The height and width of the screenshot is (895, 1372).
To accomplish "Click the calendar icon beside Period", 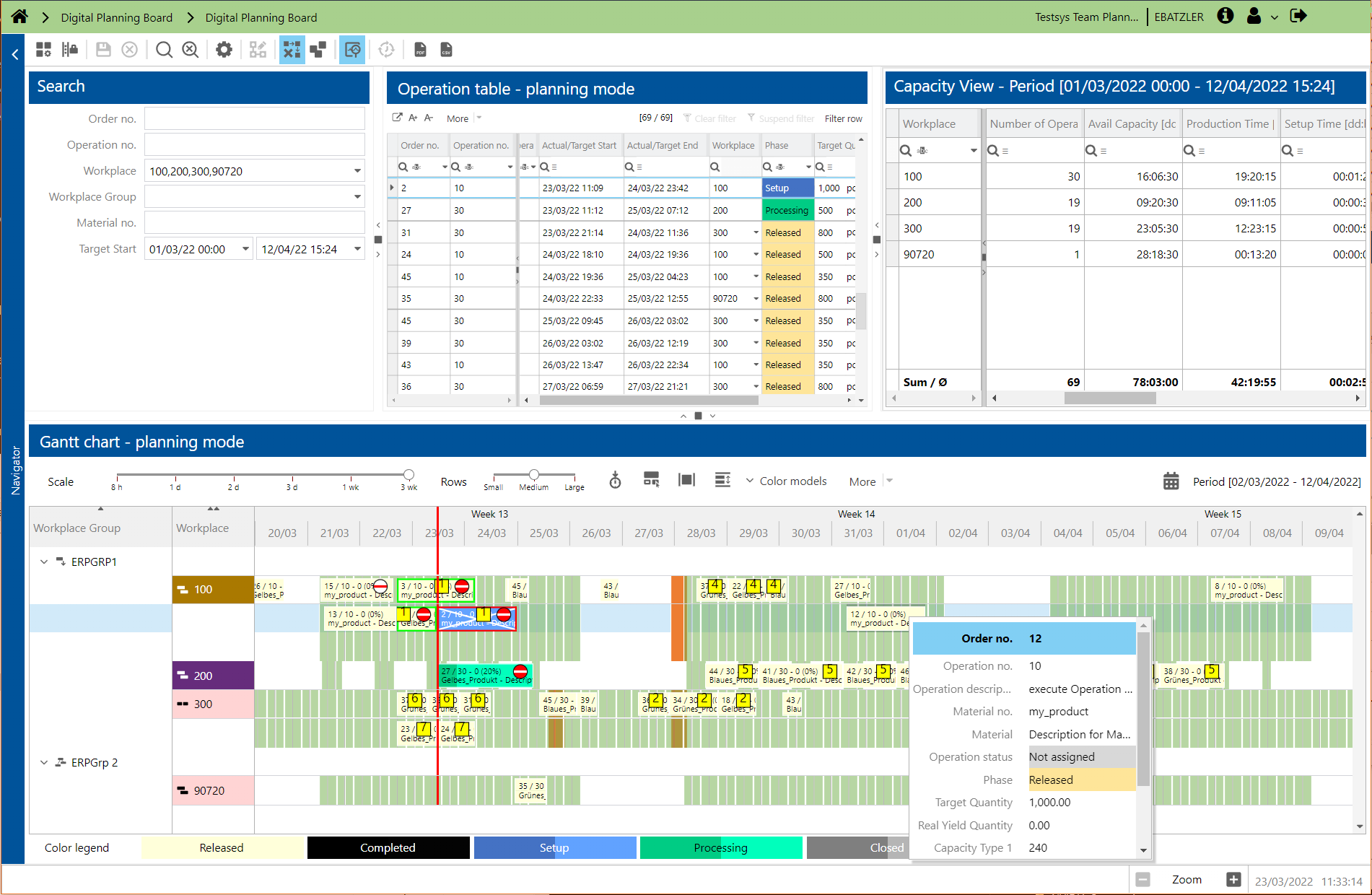I will coord(1171,481).
